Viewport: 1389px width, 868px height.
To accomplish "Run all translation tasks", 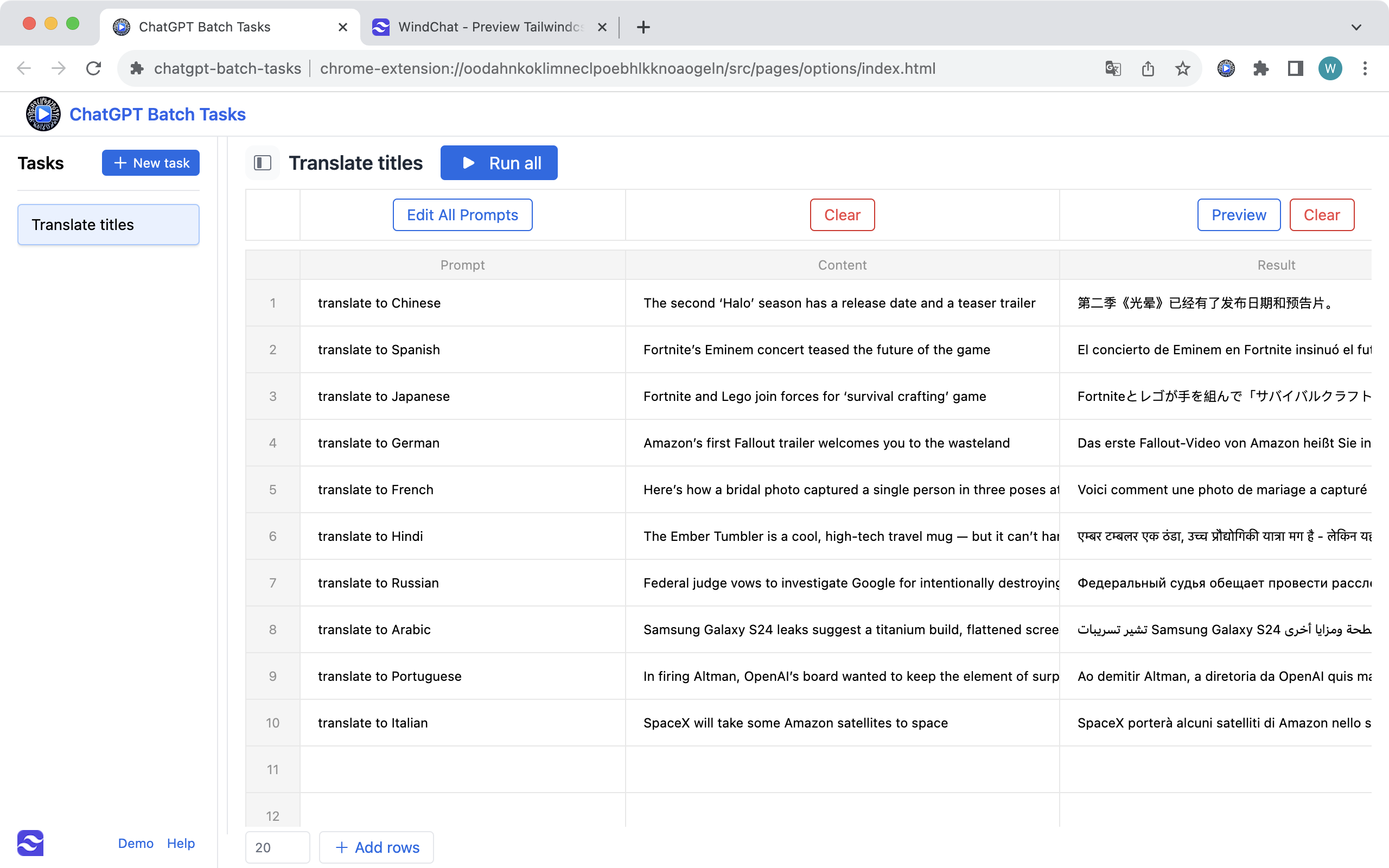I will 499,162.
